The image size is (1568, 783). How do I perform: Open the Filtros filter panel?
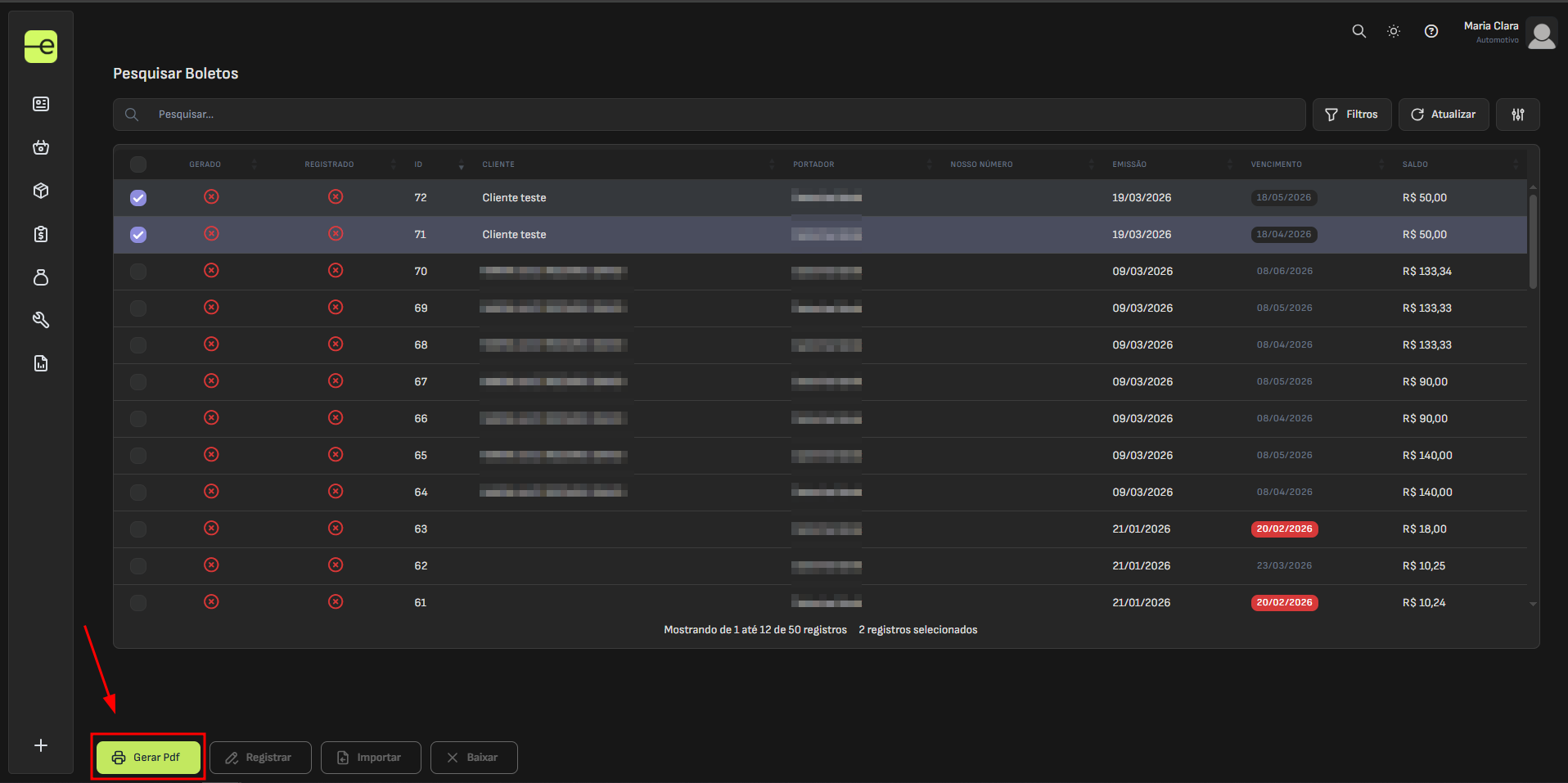(x=1351, y=115)
